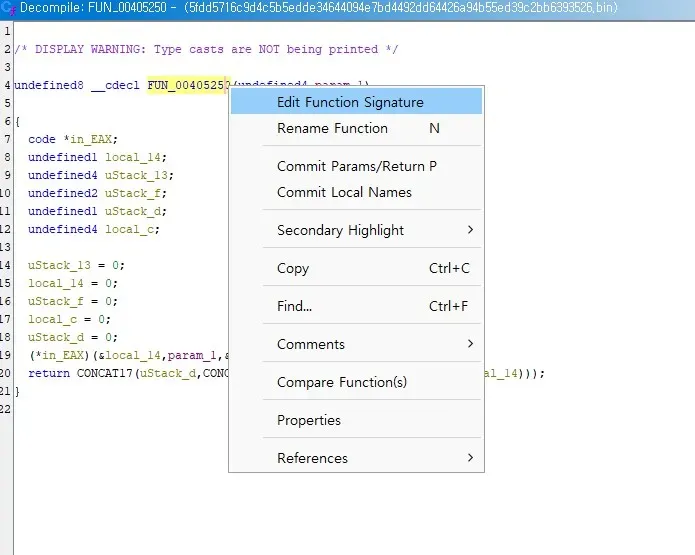Select Edit Function Signature from context menu
This screenshot has height=555, width=695.
click(350, 102)
